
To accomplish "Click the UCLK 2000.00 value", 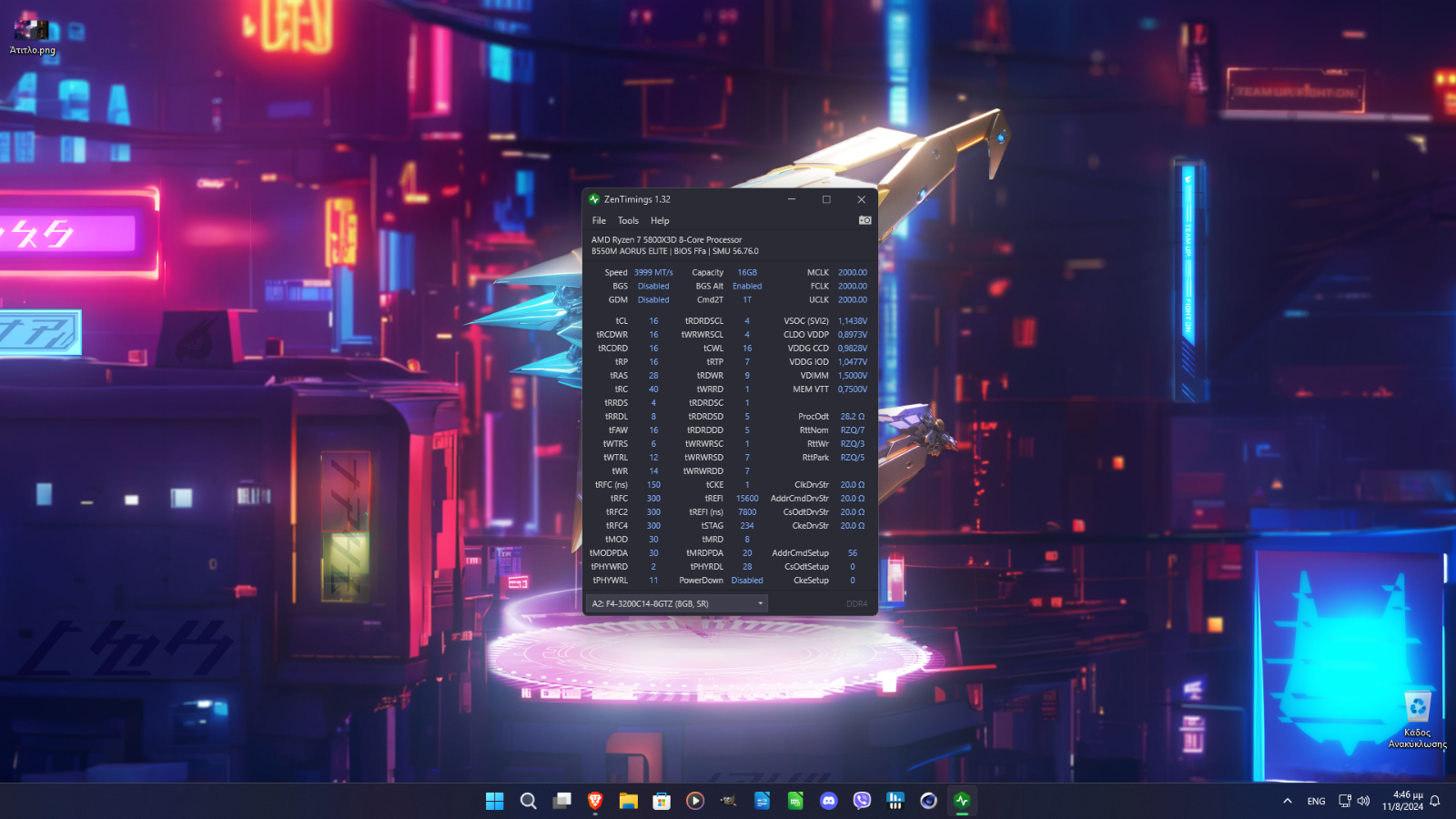I will point(853,299).
